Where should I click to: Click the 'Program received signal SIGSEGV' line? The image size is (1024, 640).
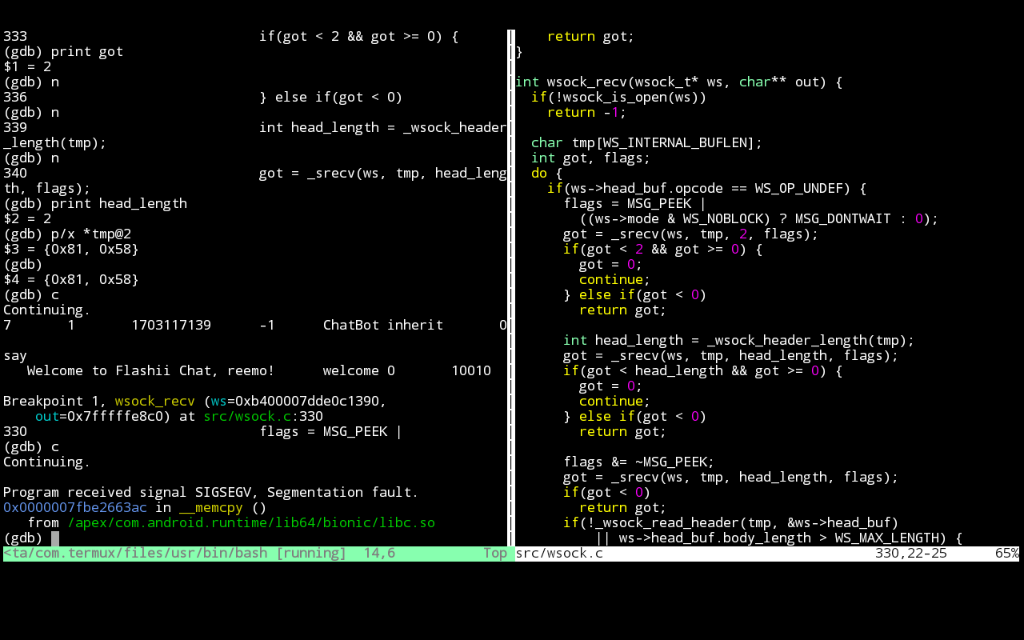(x=210, y=492)
